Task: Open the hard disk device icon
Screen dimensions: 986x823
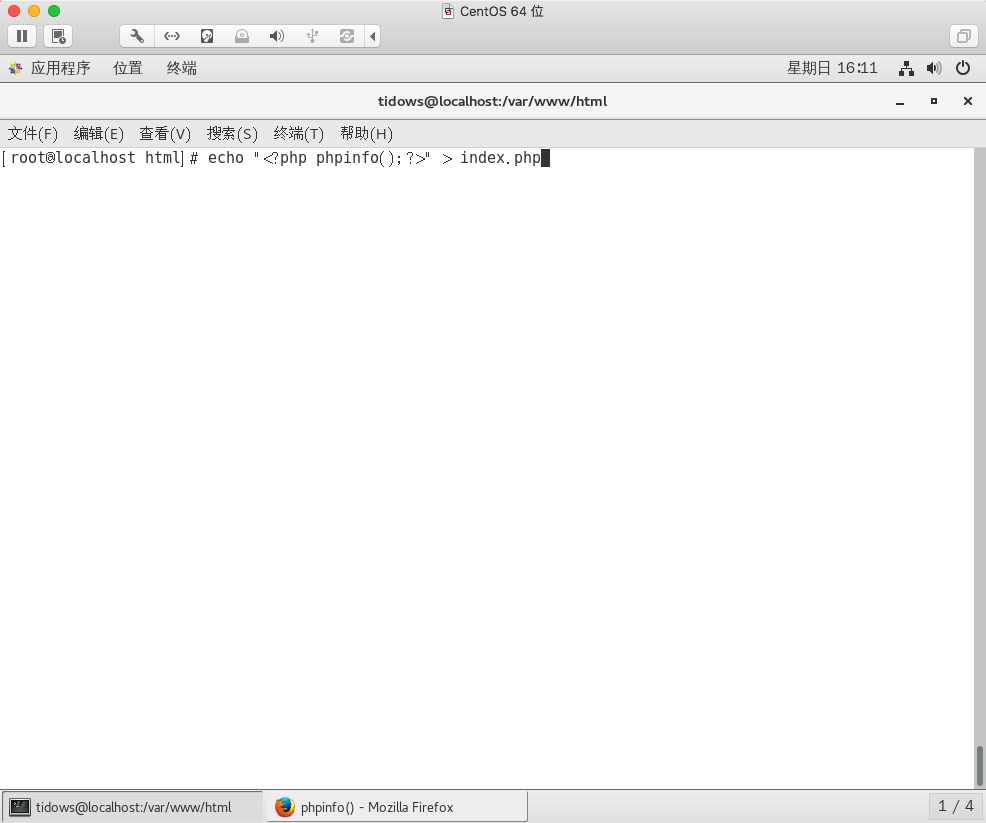Action: [x=207, y=36]
